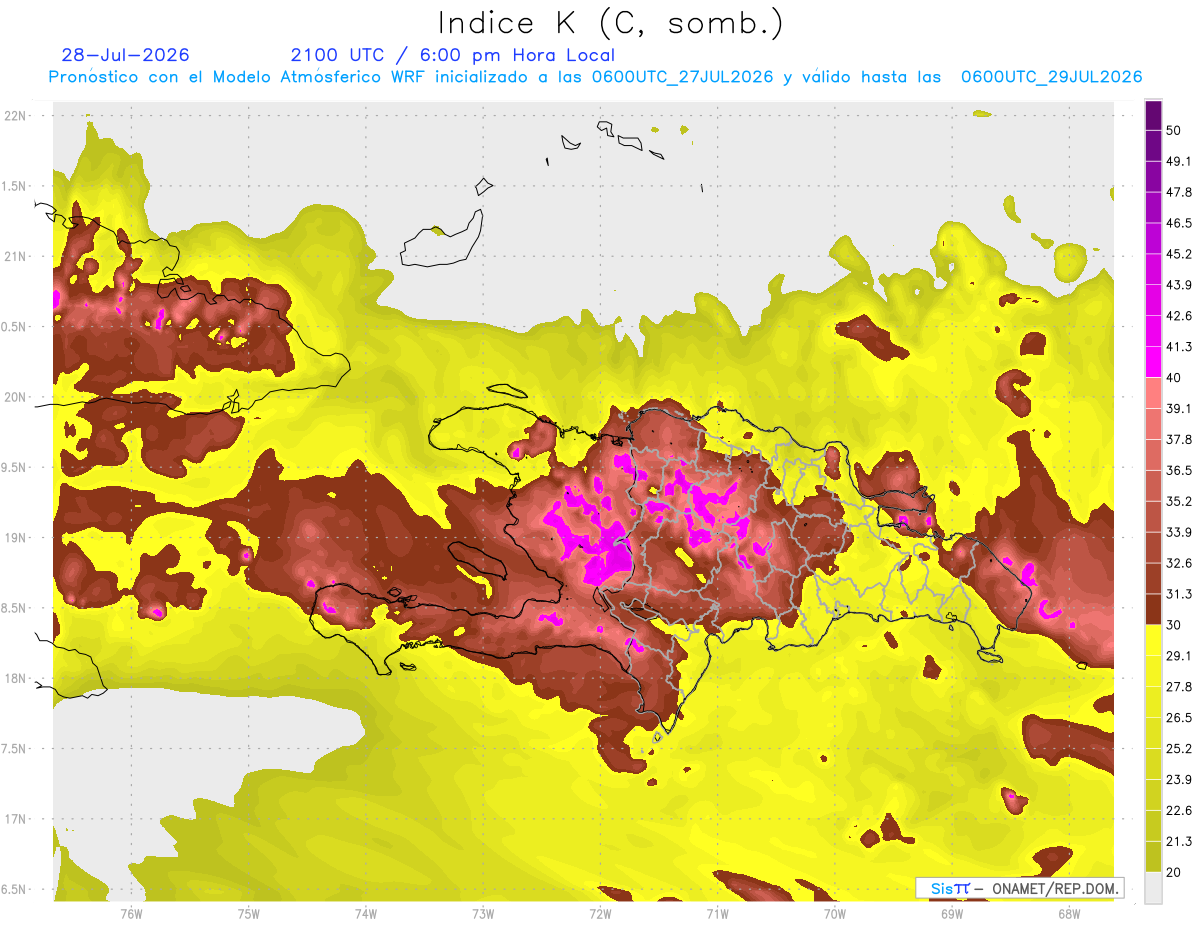Image resolution: width=1200 pixels, height=927 pixels.
Task: Click the colorbar value '42.6'
Action: coord(1179,316)
